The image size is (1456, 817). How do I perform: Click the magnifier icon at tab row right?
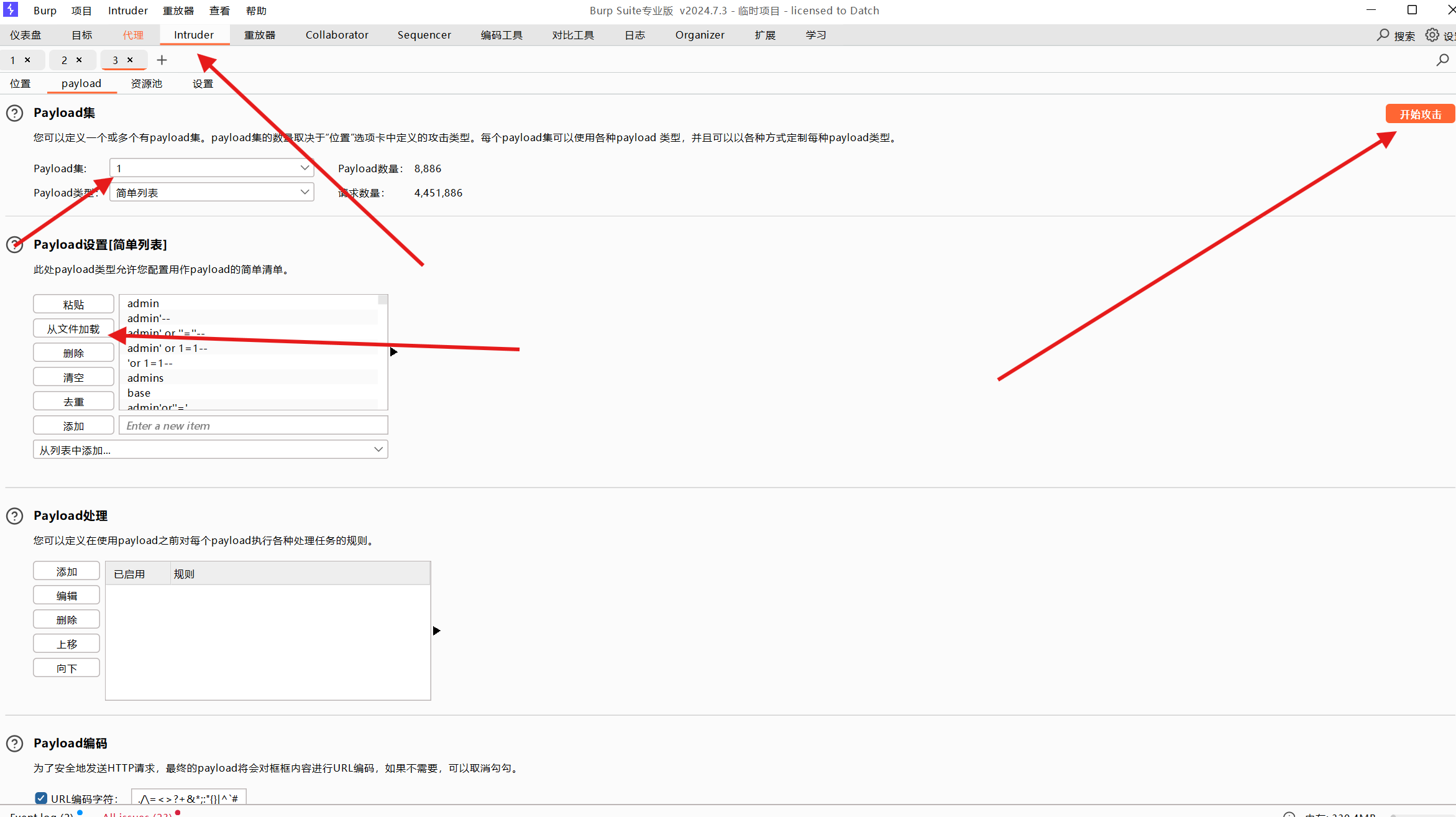[x=1442, y=60]
